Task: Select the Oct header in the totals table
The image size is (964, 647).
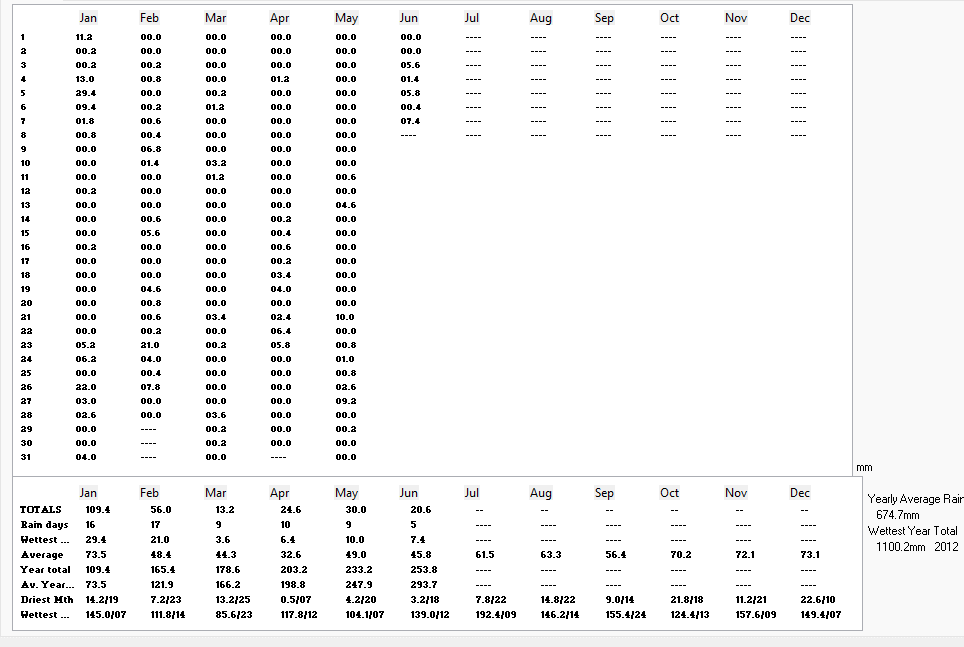Action: coord(670,493)
